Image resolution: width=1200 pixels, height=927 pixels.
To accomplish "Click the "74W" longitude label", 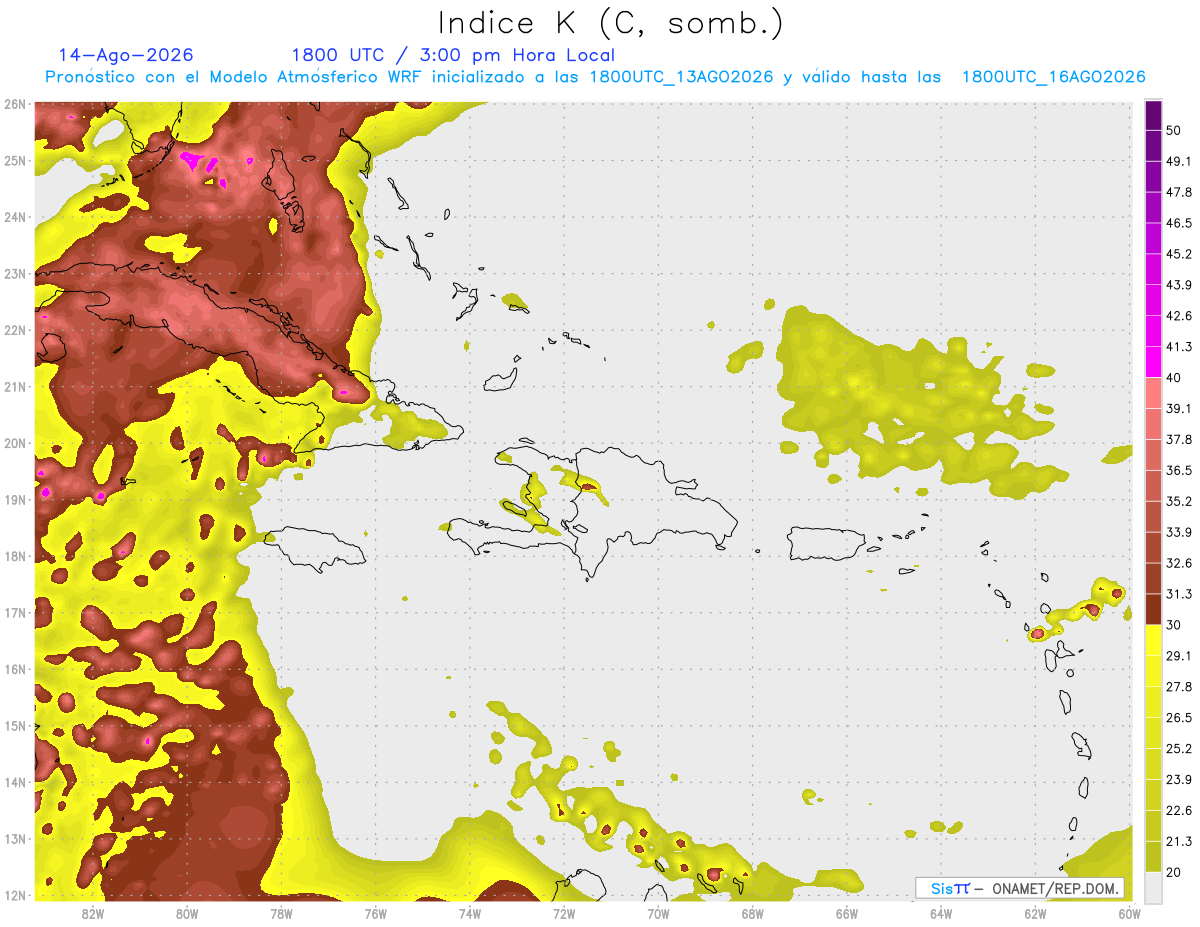I will (x=470, y=913).
